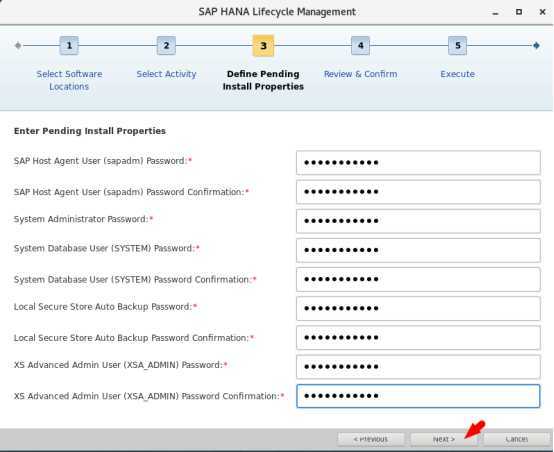Image resolution: width=554 pixels, height=452 pixels.
Task: Focus SYSTEM user Password Confirmation field
Action: pos(418,279)
